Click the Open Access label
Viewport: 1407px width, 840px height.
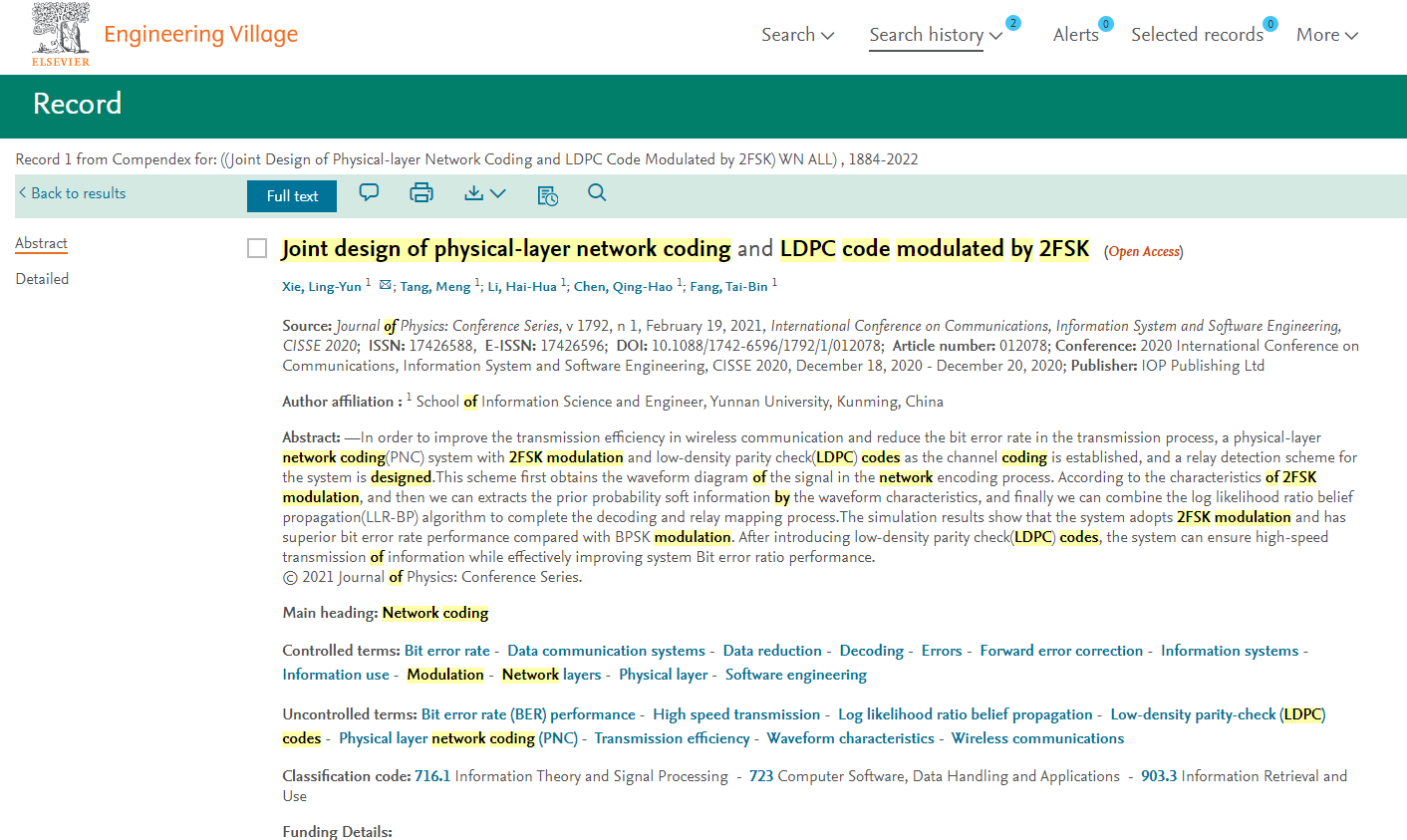[1144, 252]
